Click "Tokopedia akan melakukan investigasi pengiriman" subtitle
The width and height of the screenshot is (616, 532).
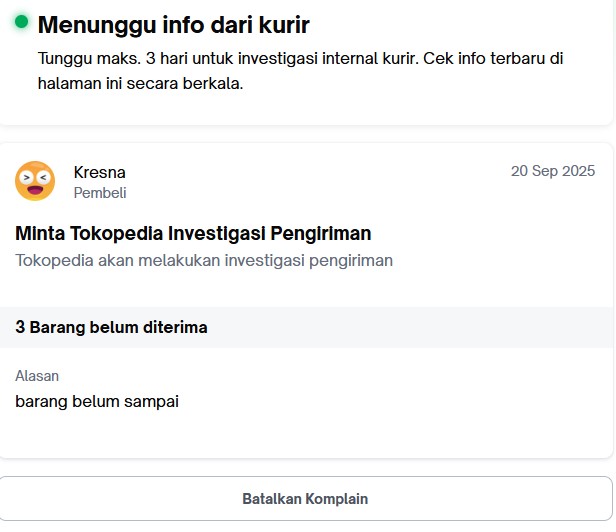pos(204,260)
